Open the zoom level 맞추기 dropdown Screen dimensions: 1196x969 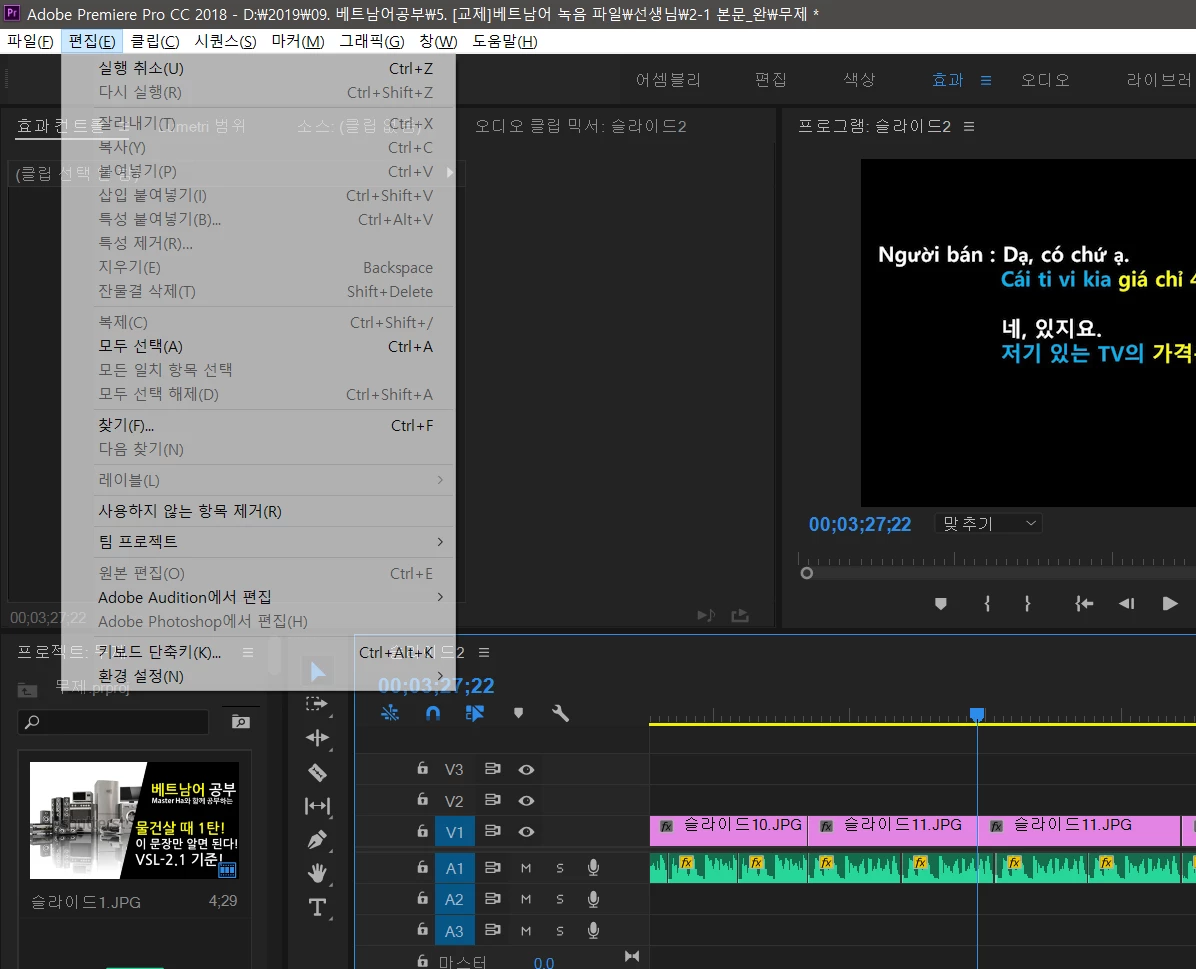click(989, 523)
